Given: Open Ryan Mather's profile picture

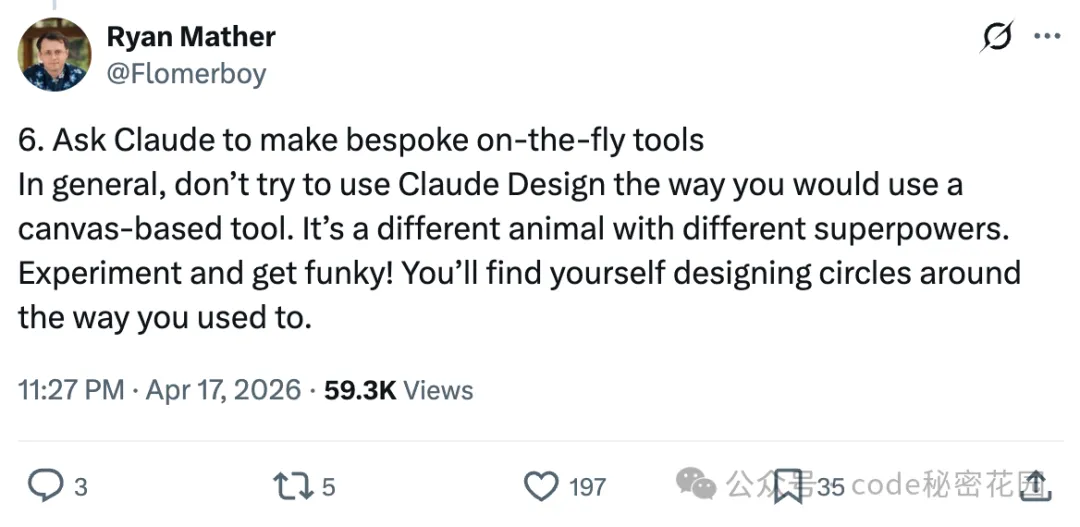Looking at the screenshot, I should [54, 54].
